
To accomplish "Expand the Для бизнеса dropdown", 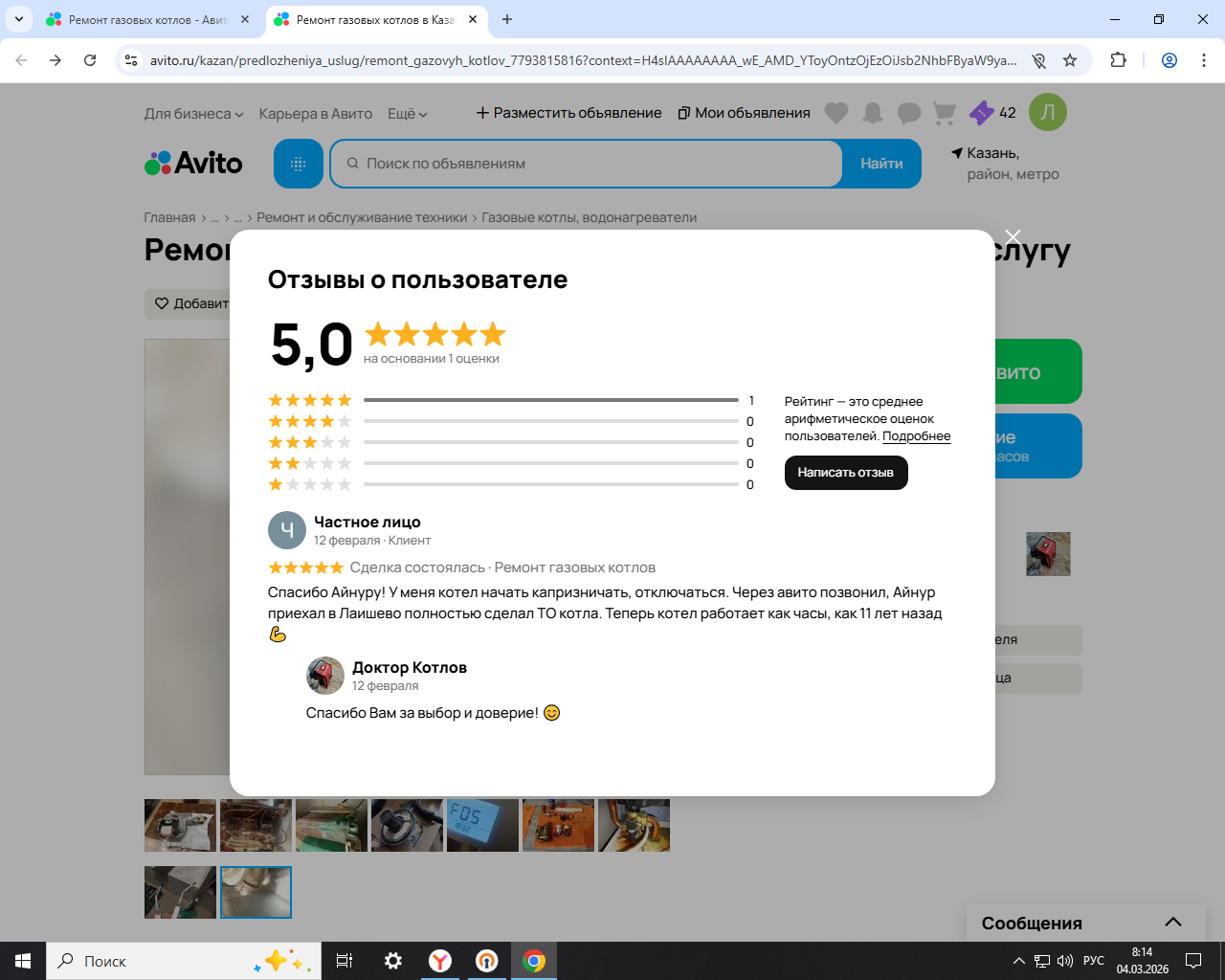I will [x=192, y=114].
